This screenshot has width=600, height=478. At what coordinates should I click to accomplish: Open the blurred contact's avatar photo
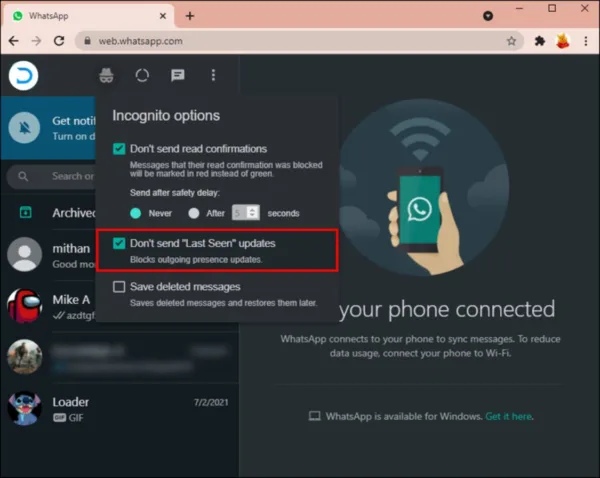[x=24, y=357]
